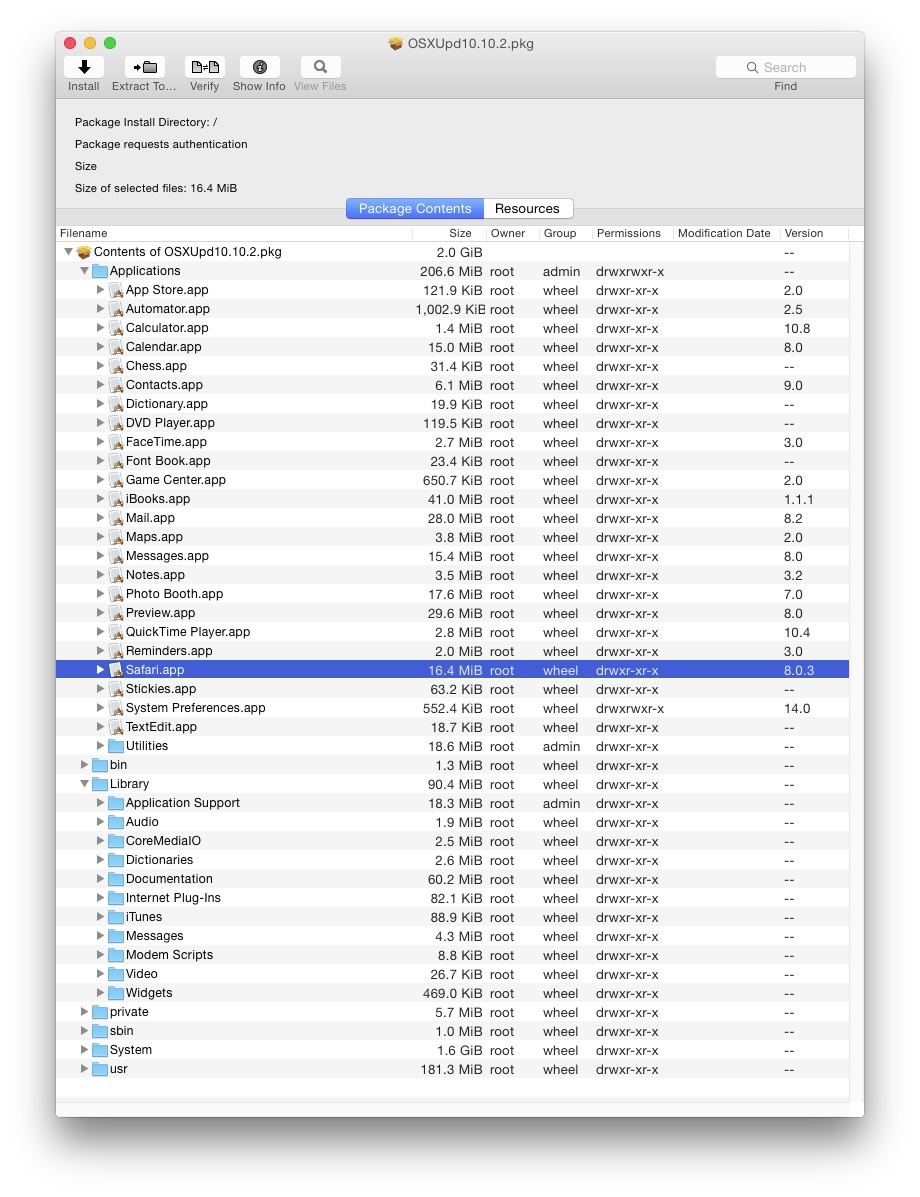Select the Dictionaries folder row
920x1197 pixels.
point(452,860)
